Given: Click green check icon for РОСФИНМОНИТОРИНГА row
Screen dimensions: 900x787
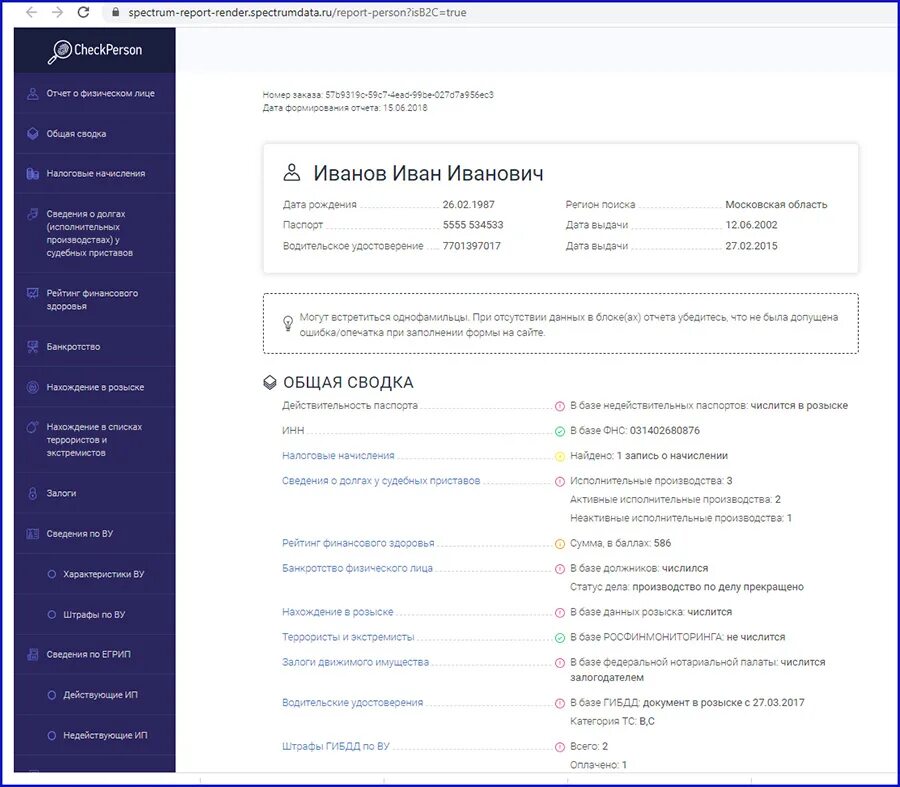Looking at the screenshot, I should click(x=560, y=638).
